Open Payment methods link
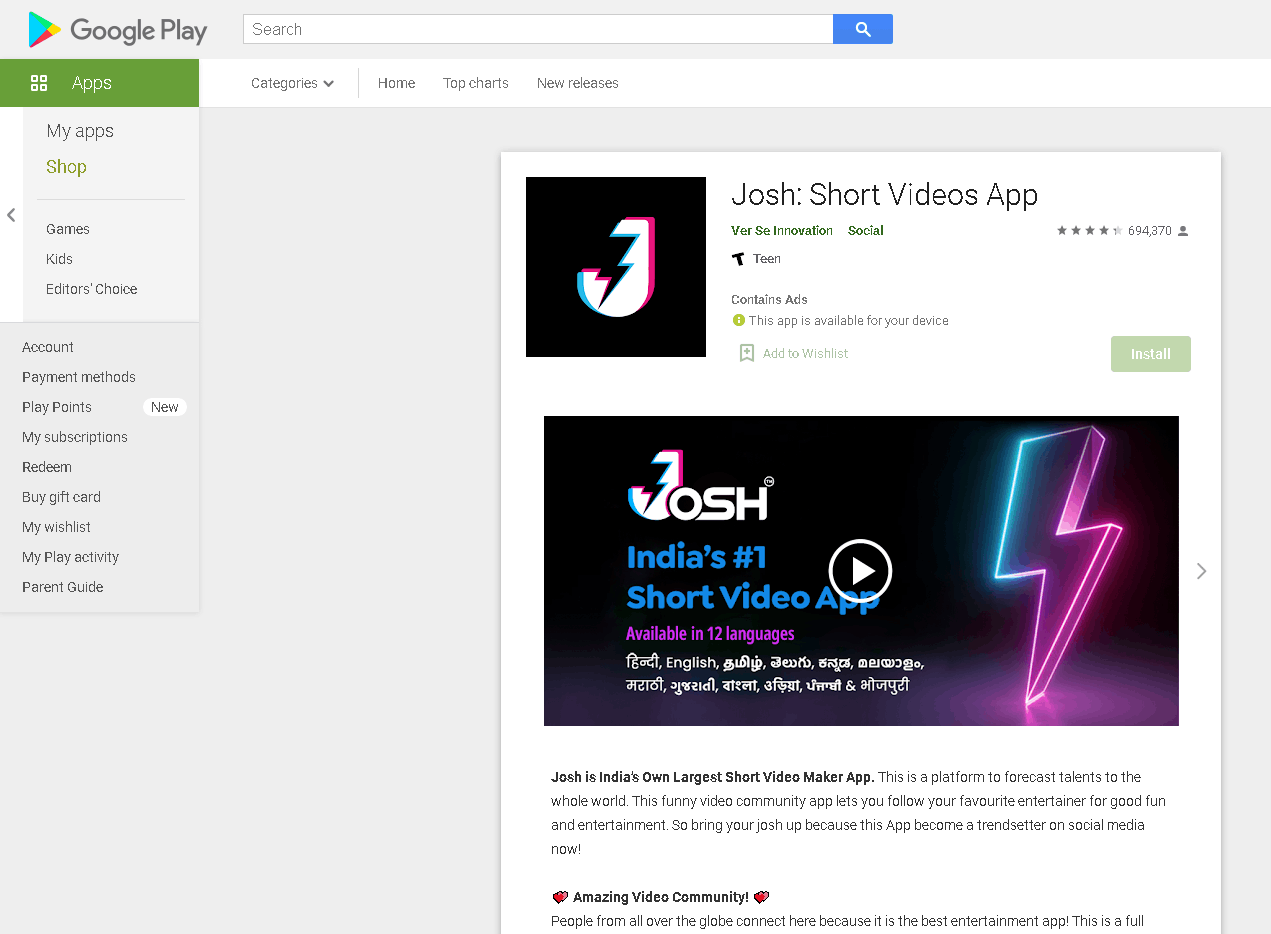 [79, 377]
